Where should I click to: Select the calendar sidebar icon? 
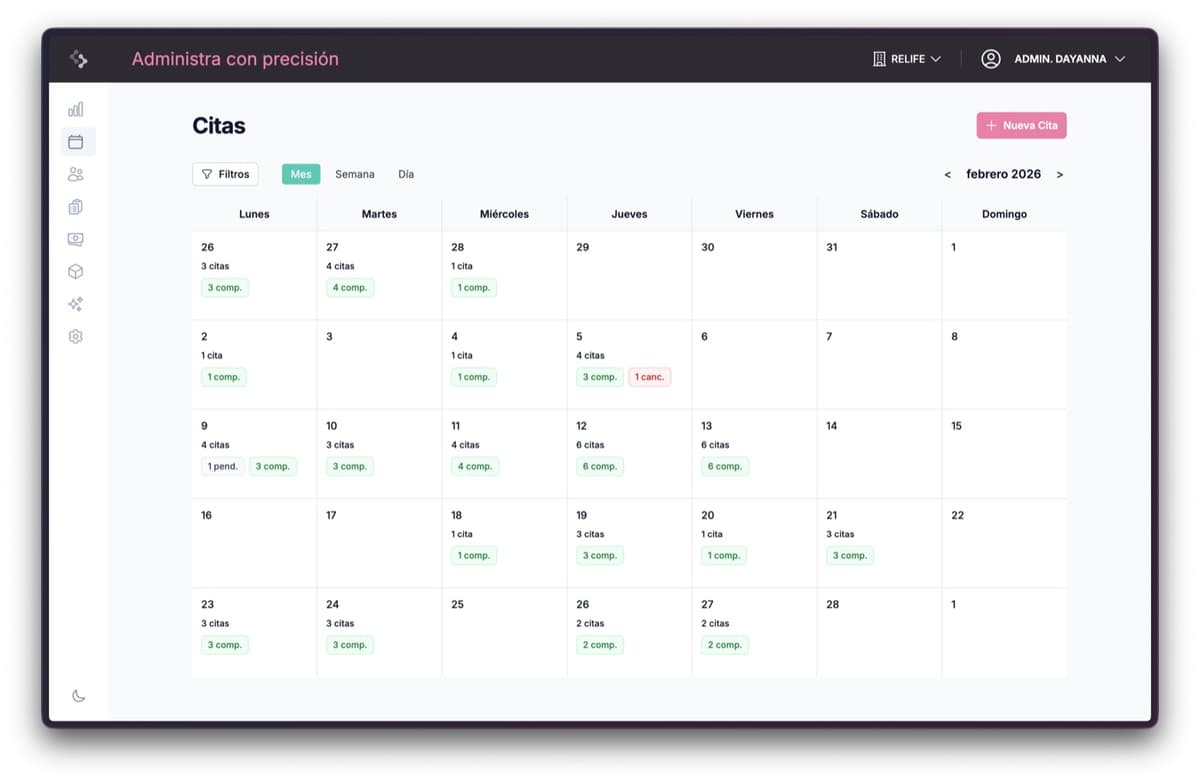pos(76,142)
